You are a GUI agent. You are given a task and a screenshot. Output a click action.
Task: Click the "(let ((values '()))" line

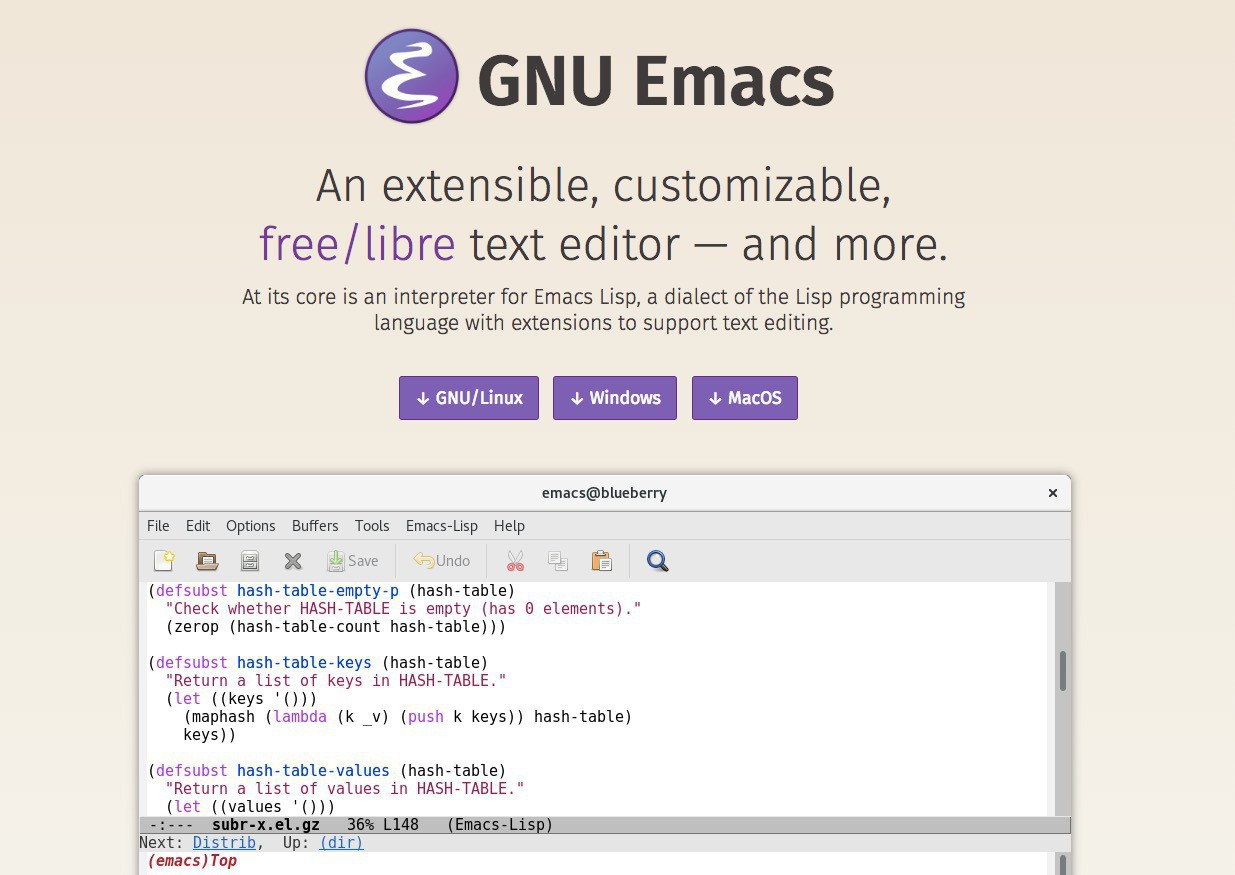tap(250, 807)
